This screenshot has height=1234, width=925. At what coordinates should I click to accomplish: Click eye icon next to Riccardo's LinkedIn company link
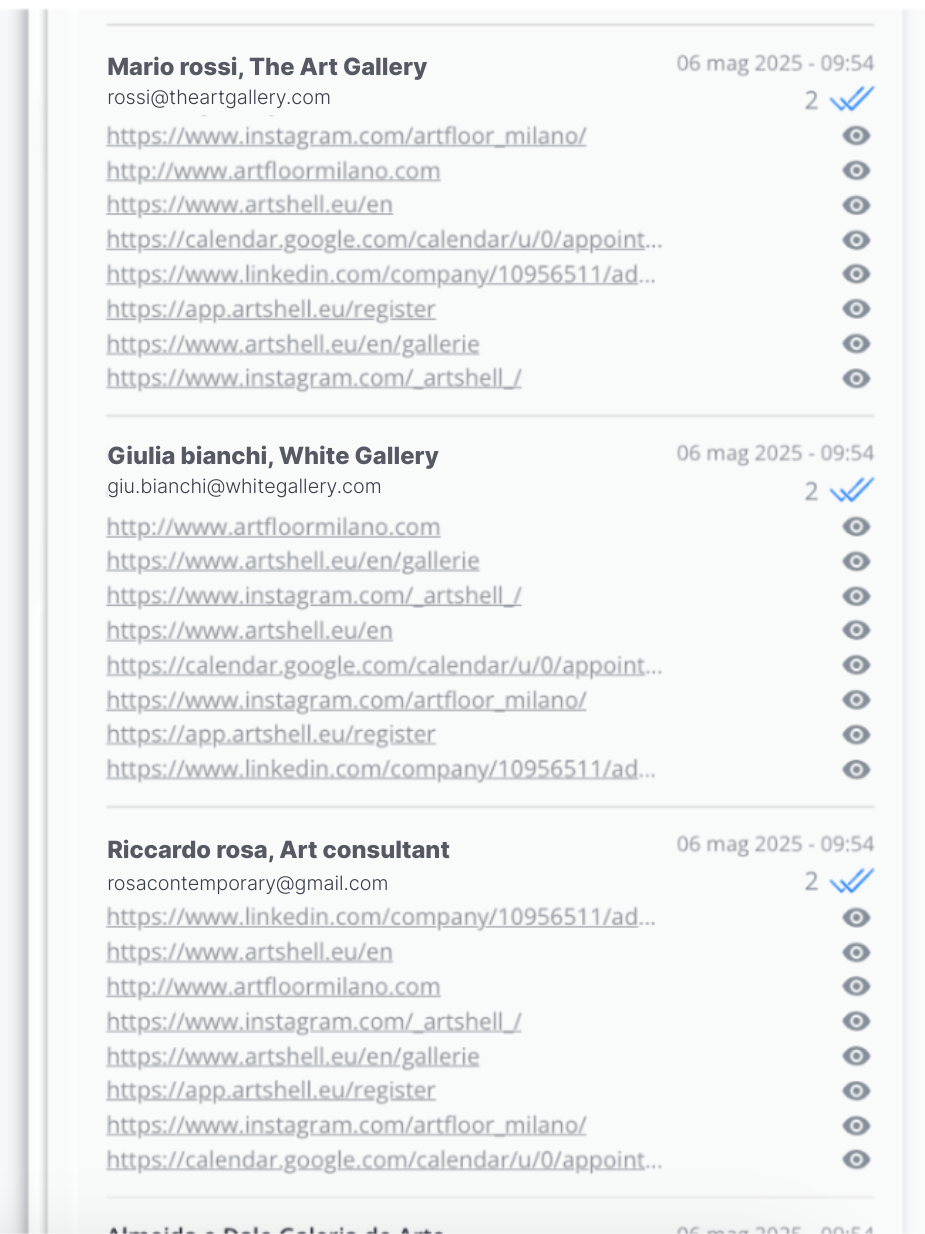coord(856,917)
